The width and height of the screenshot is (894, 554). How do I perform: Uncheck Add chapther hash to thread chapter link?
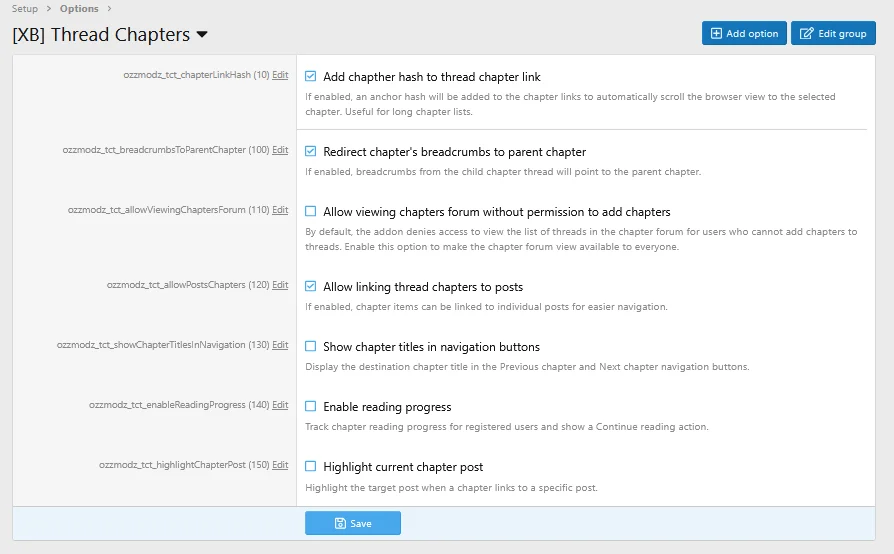coord(310,76)
